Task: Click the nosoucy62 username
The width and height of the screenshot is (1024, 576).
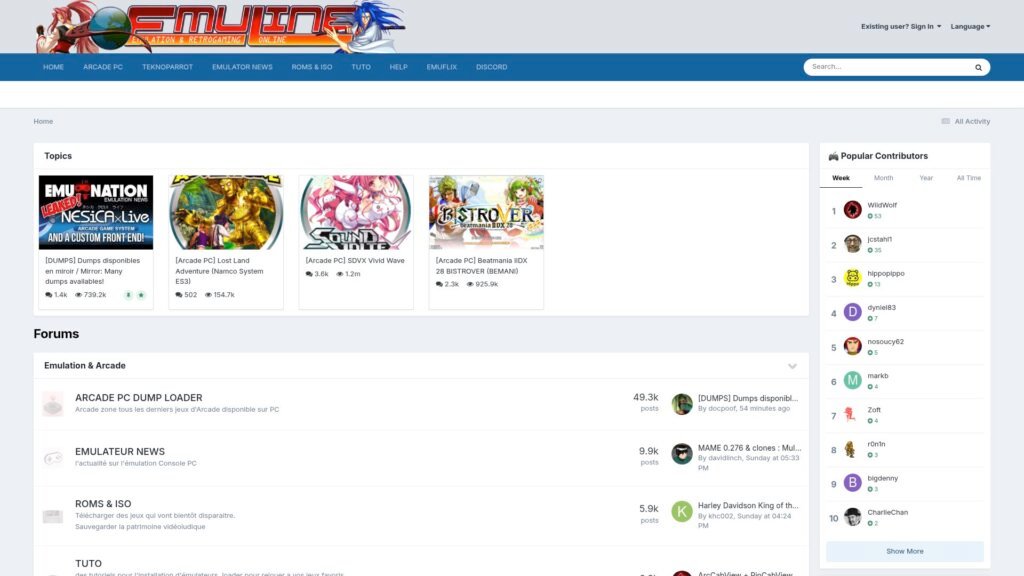Action: pos(885,342)
